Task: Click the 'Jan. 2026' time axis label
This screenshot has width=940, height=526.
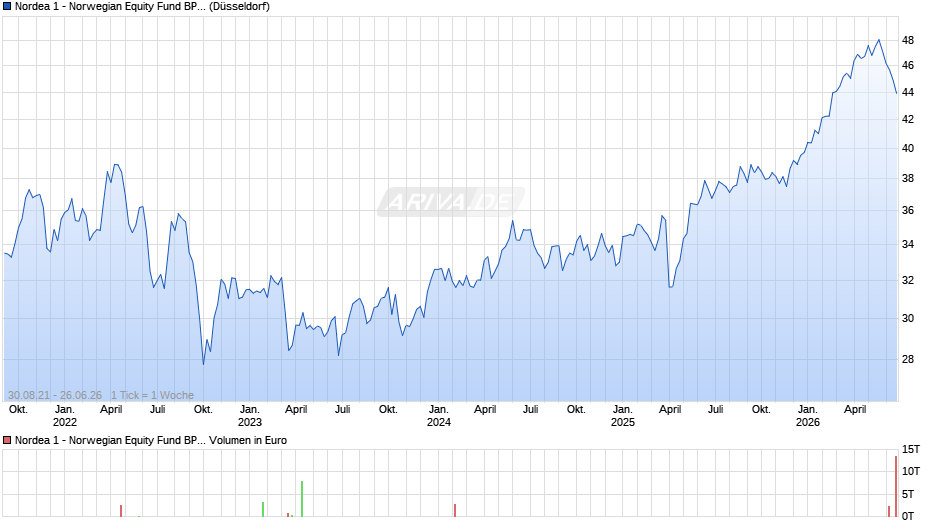Action: (x=808, y=416)
